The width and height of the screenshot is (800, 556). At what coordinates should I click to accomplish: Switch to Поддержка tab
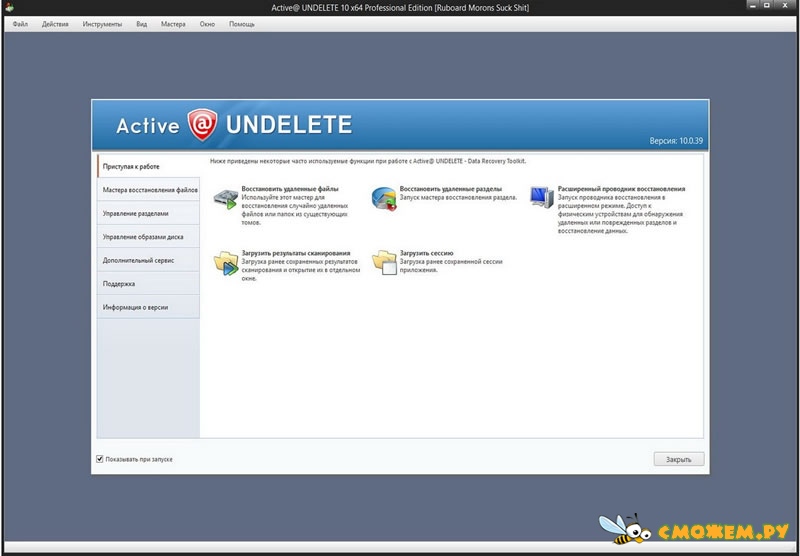coord(148,284)
